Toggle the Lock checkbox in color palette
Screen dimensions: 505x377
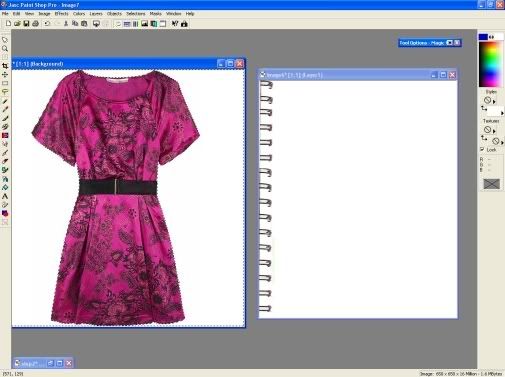[x=482, y=149]
